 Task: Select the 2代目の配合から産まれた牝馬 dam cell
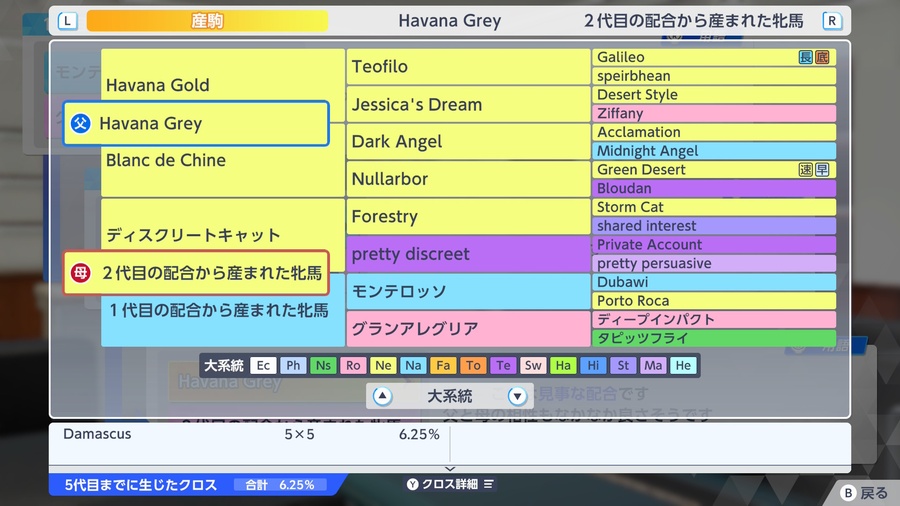[196, 273]
